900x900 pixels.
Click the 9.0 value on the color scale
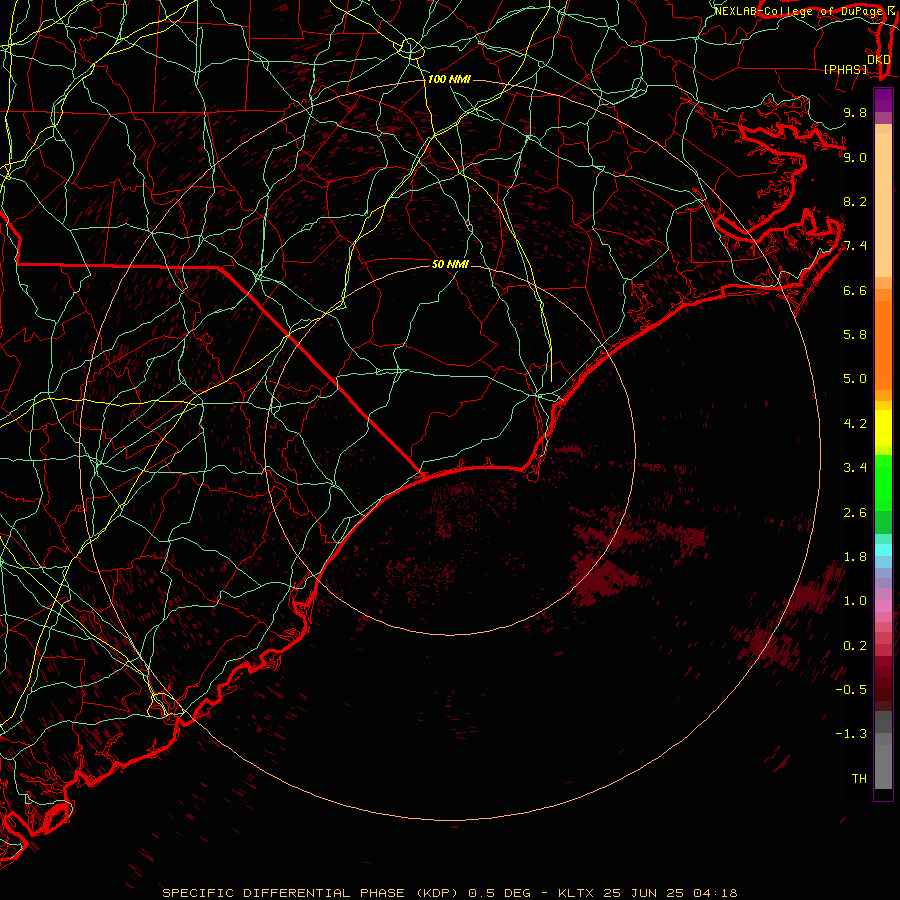(855, 157)
